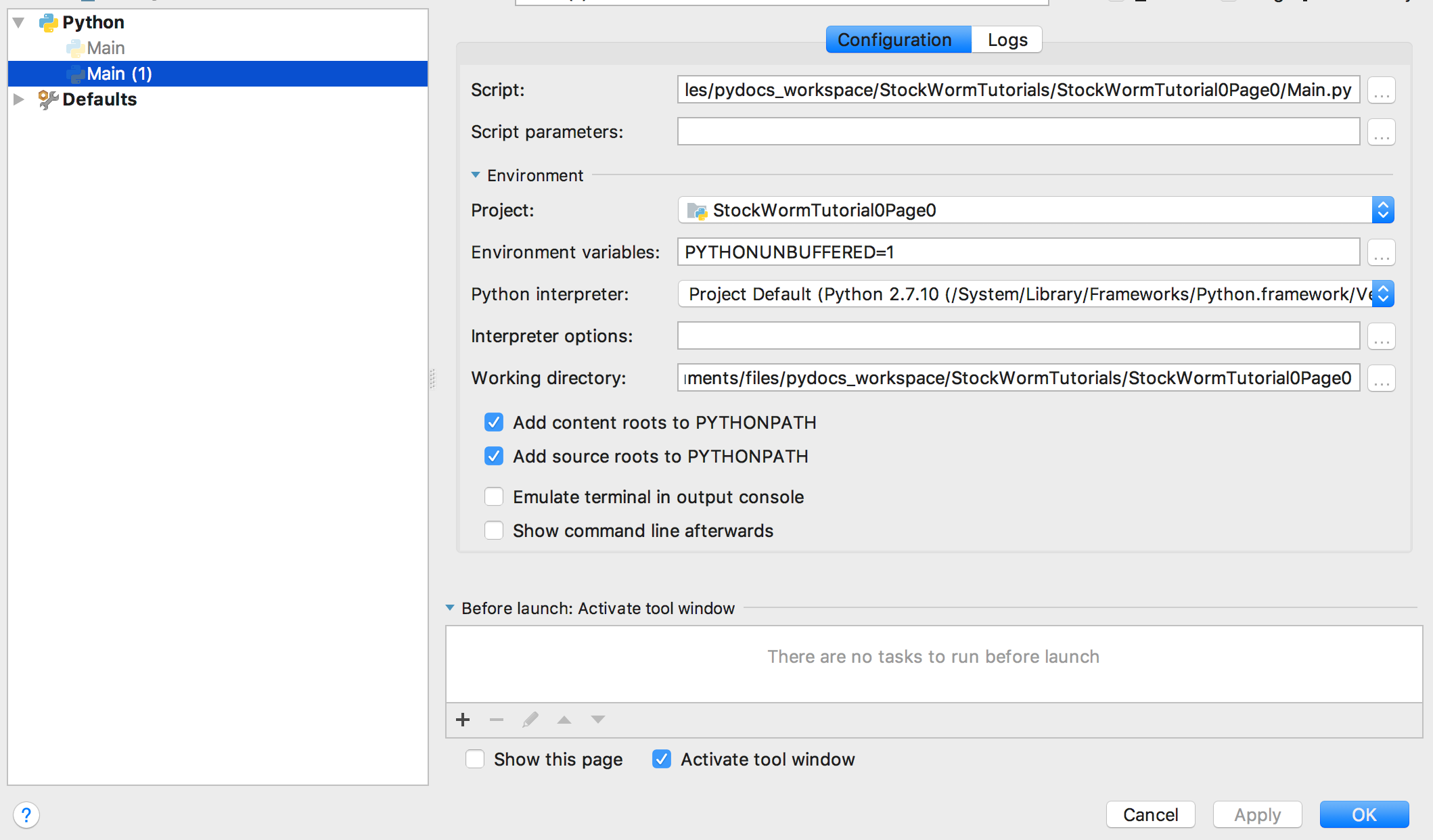Uncheck Add content roots to PYTHONPATH
1433x840 pixels.
point(494,423)
